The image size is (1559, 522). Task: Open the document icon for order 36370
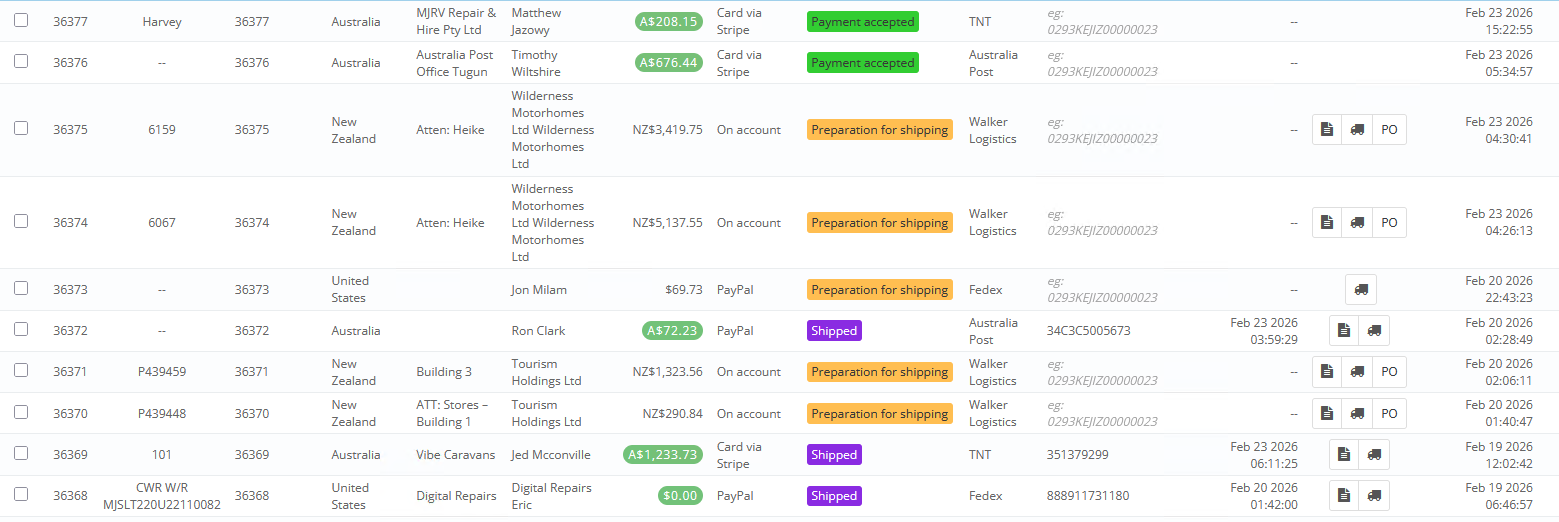pos(1326,414)
